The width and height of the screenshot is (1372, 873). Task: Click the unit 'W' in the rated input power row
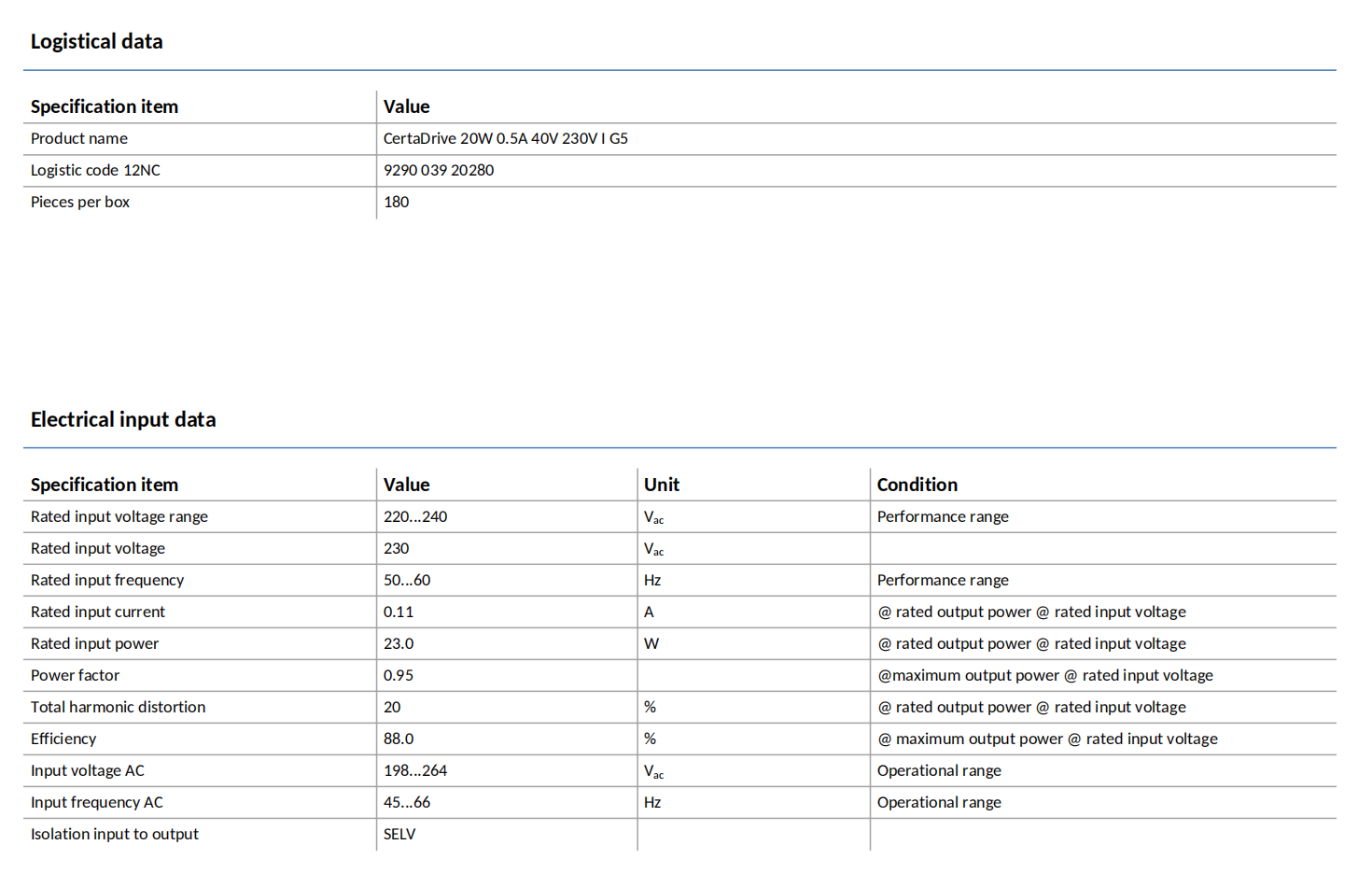click(x=651, y=643)
